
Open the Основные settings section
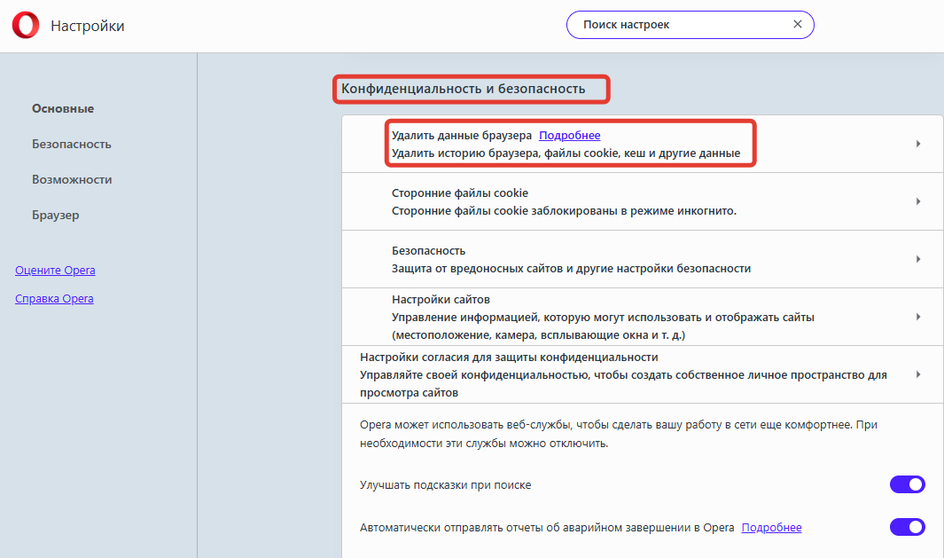point(63,108)
